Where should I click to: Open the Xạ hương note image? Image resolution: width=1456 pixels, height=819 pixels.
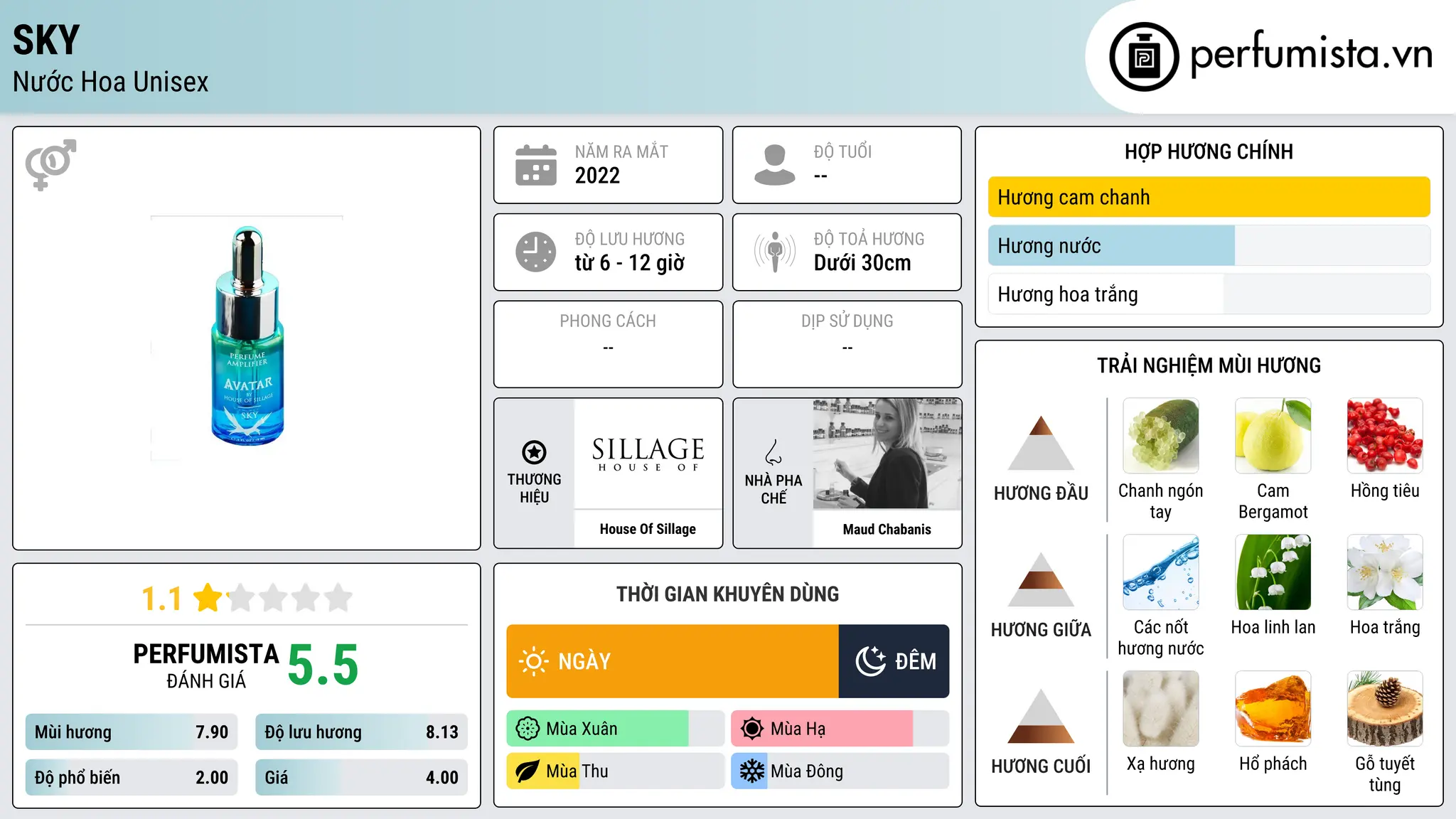pyautogui.click(x=1161, y=709)
